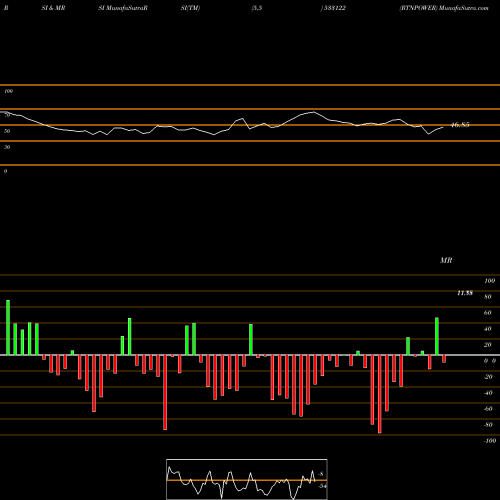Click the MR axis label '-60'
The image size is (500, 500).
488,409
